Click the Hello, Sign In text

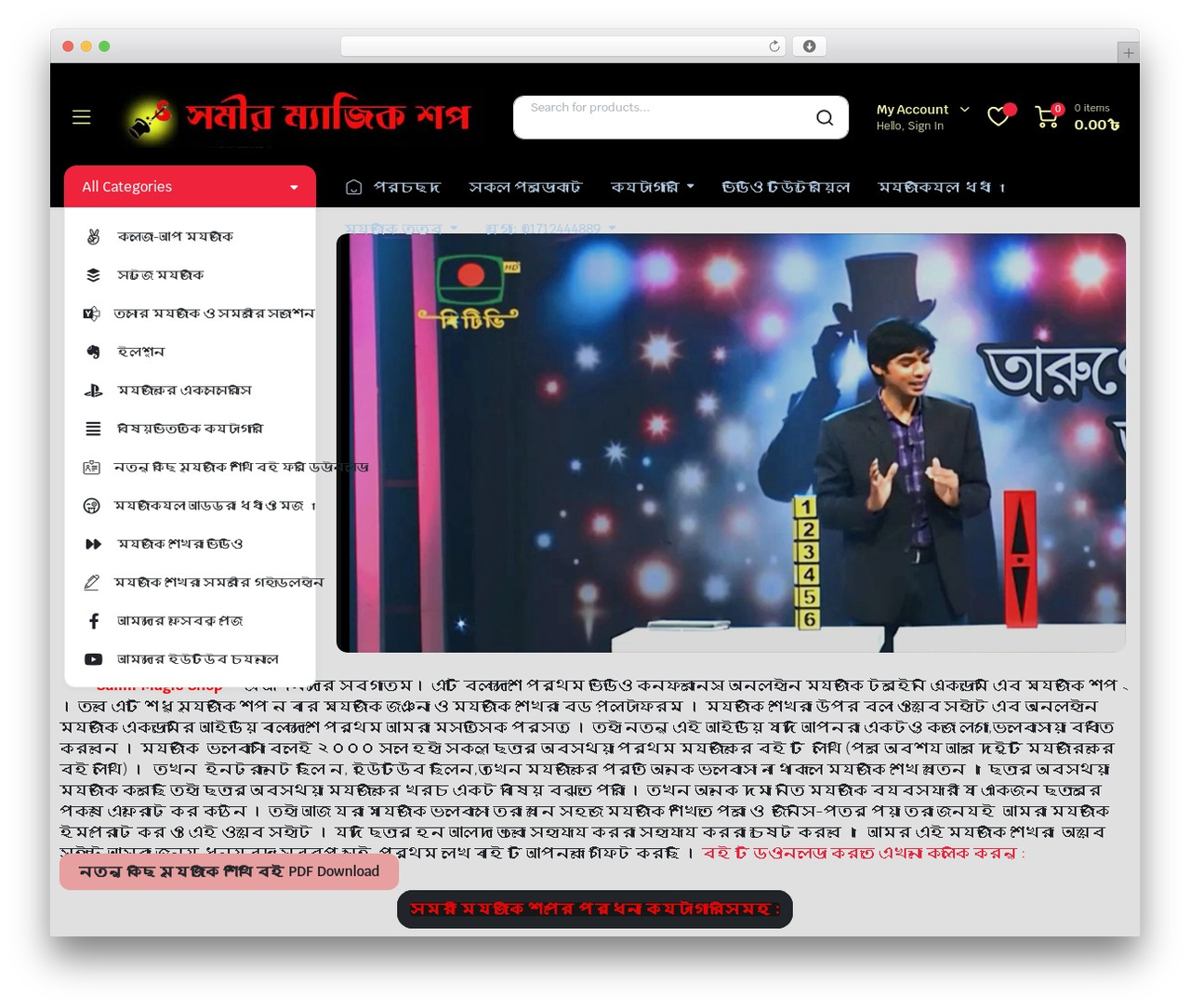[909, 126]
